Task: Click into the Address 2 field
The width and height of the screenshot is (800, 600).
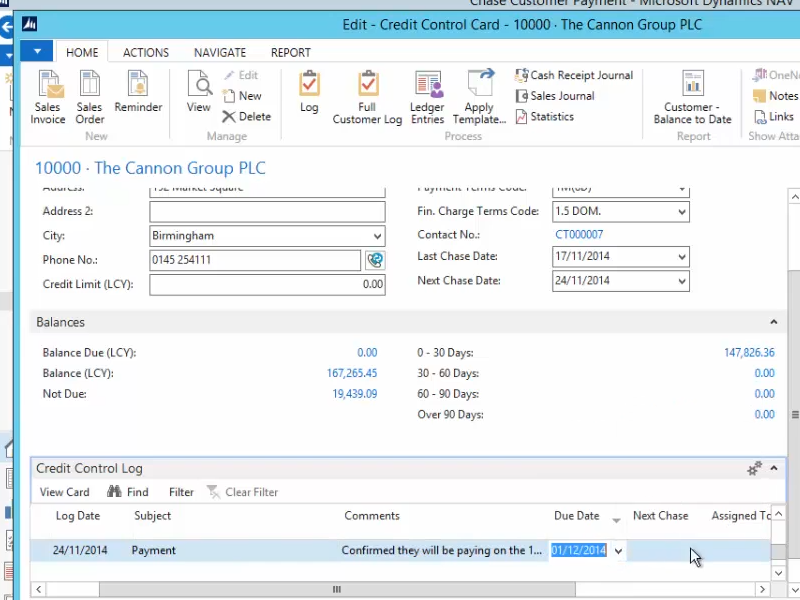Action: 267,212
